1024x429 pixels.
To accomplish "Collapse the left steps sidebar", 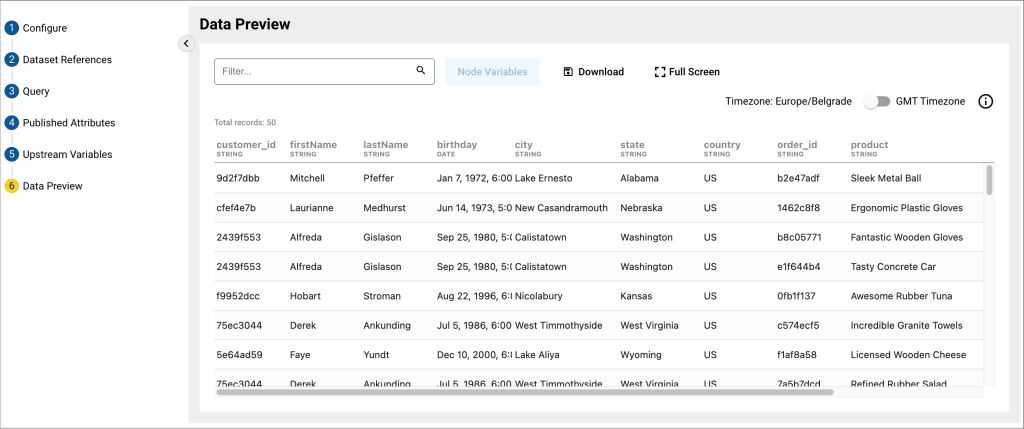I will tap(185, 43).
